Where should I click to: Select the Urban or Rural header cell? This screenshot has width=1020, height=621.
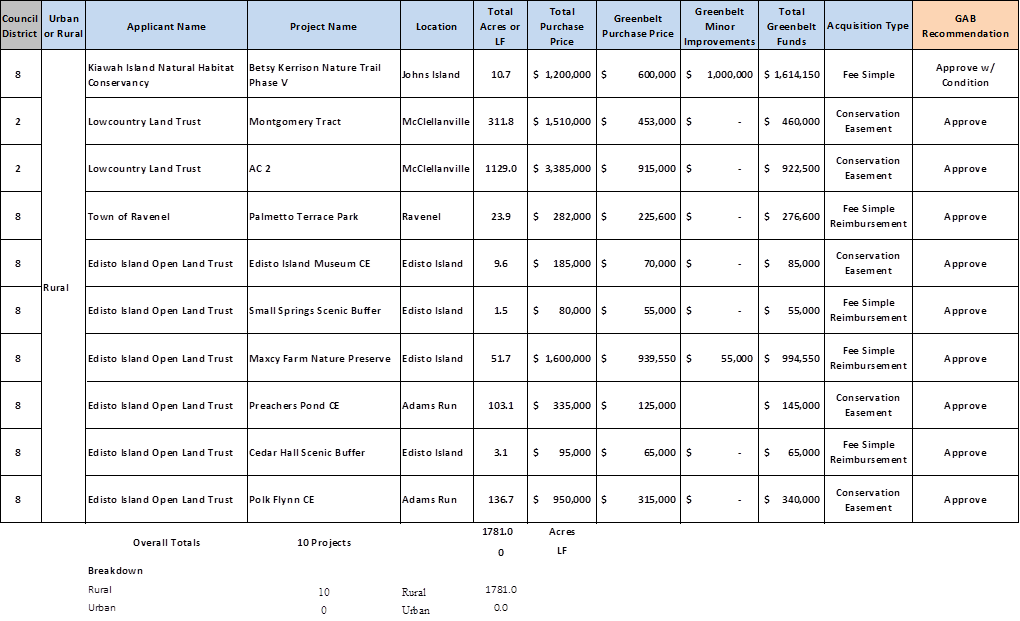coord(63,26)
